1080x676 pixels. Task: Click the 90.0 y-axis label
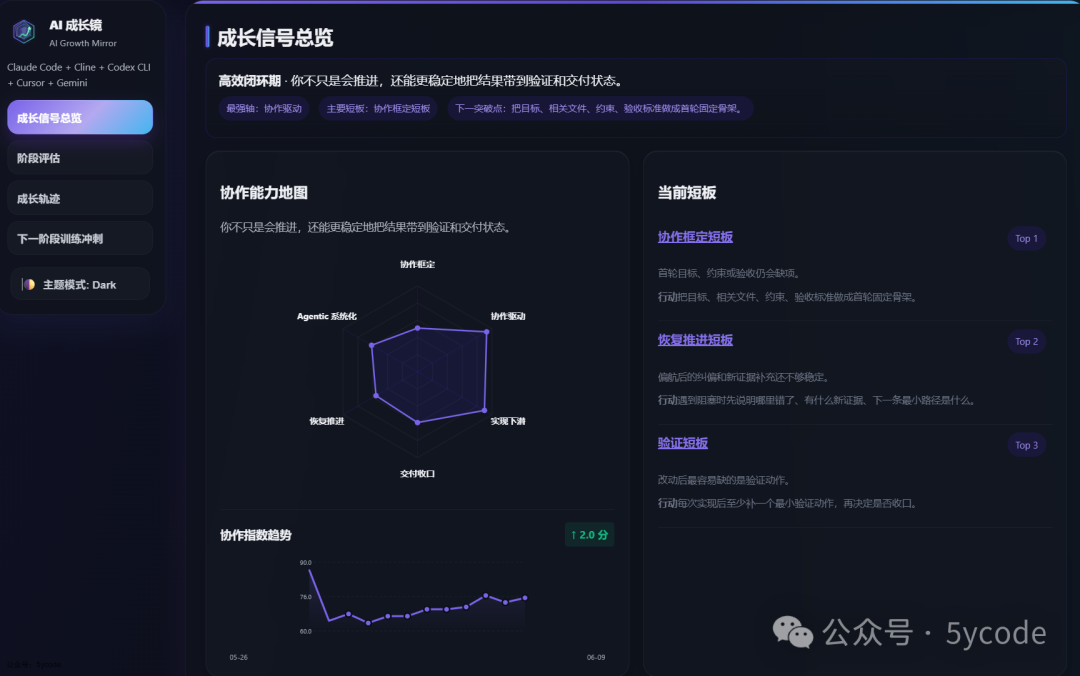coord(305,563)
